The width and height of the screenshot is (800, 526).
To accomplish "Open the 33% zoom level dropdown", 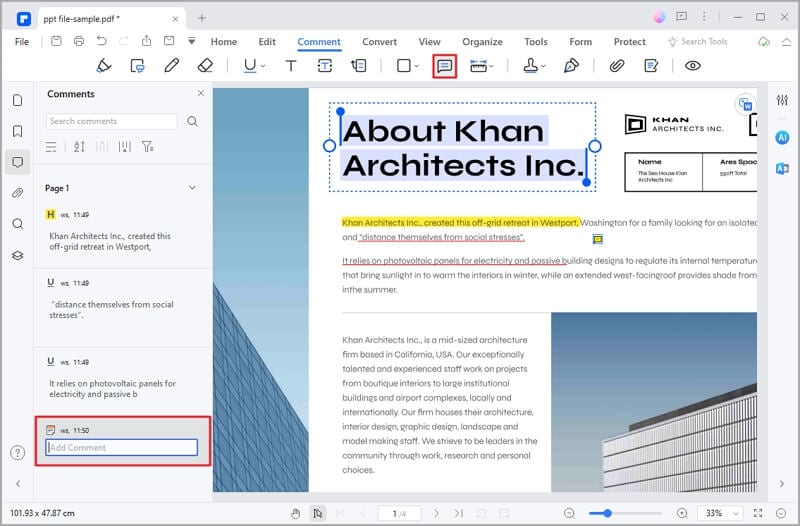I will [x=720, y=513].
